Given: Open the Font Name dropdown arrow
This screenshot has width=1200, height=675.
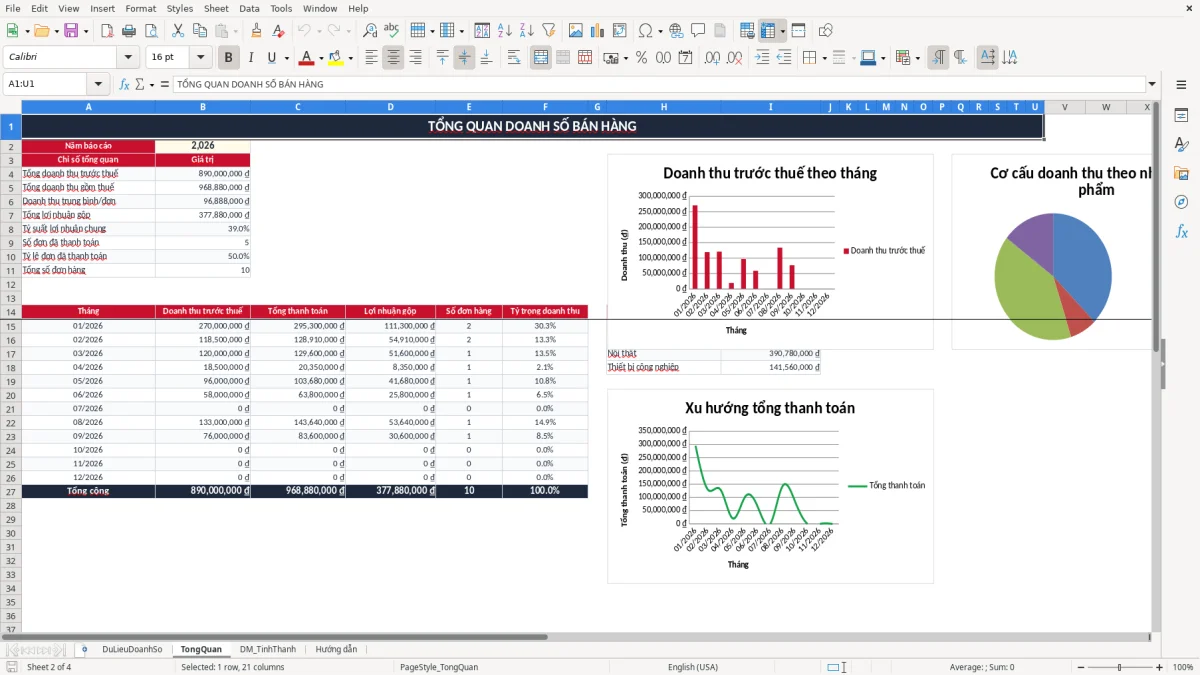Looking at the screenshot, I should point(127,58).
